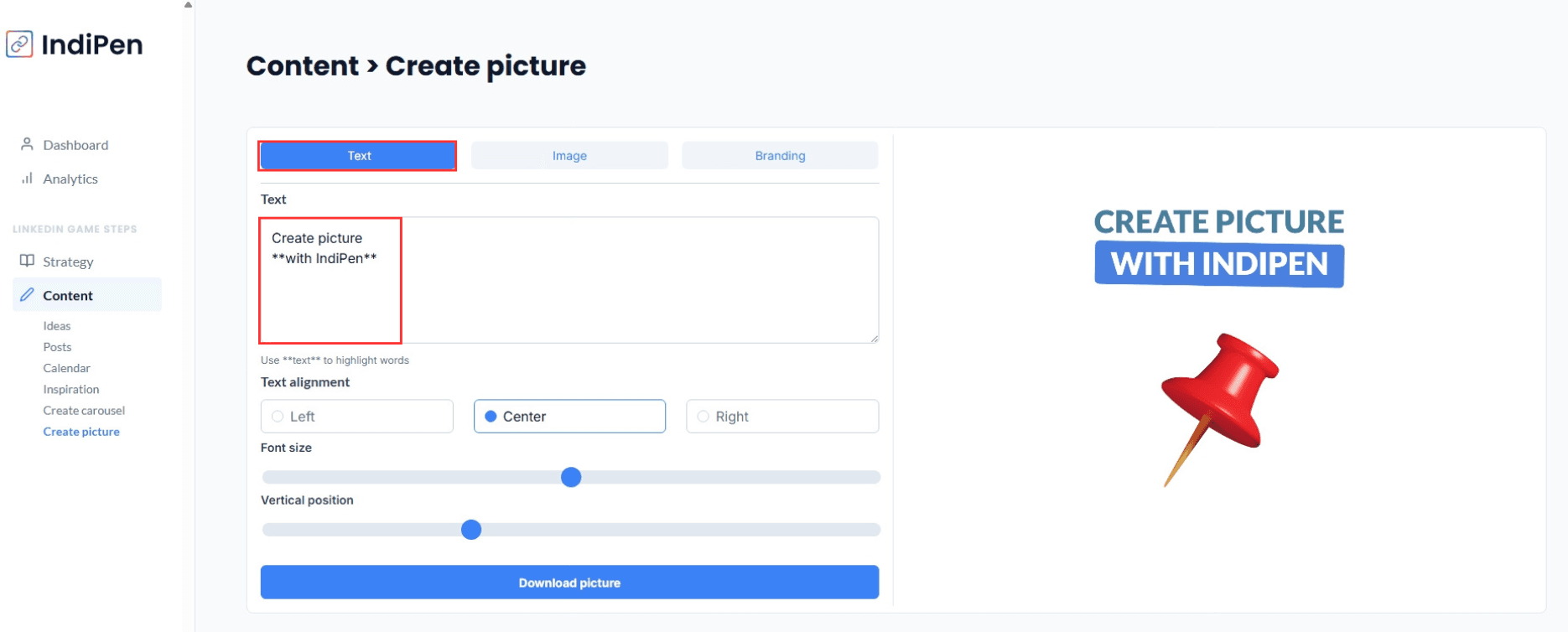Click the Dashboard person icon
Screen dimensions: 1568x632
pos(27,144)
